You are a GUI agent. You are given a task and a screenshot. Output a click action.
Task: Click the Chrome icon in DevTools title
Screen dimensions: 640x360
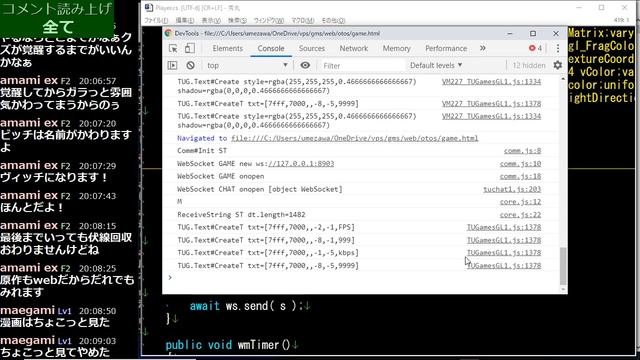point(168,33)
